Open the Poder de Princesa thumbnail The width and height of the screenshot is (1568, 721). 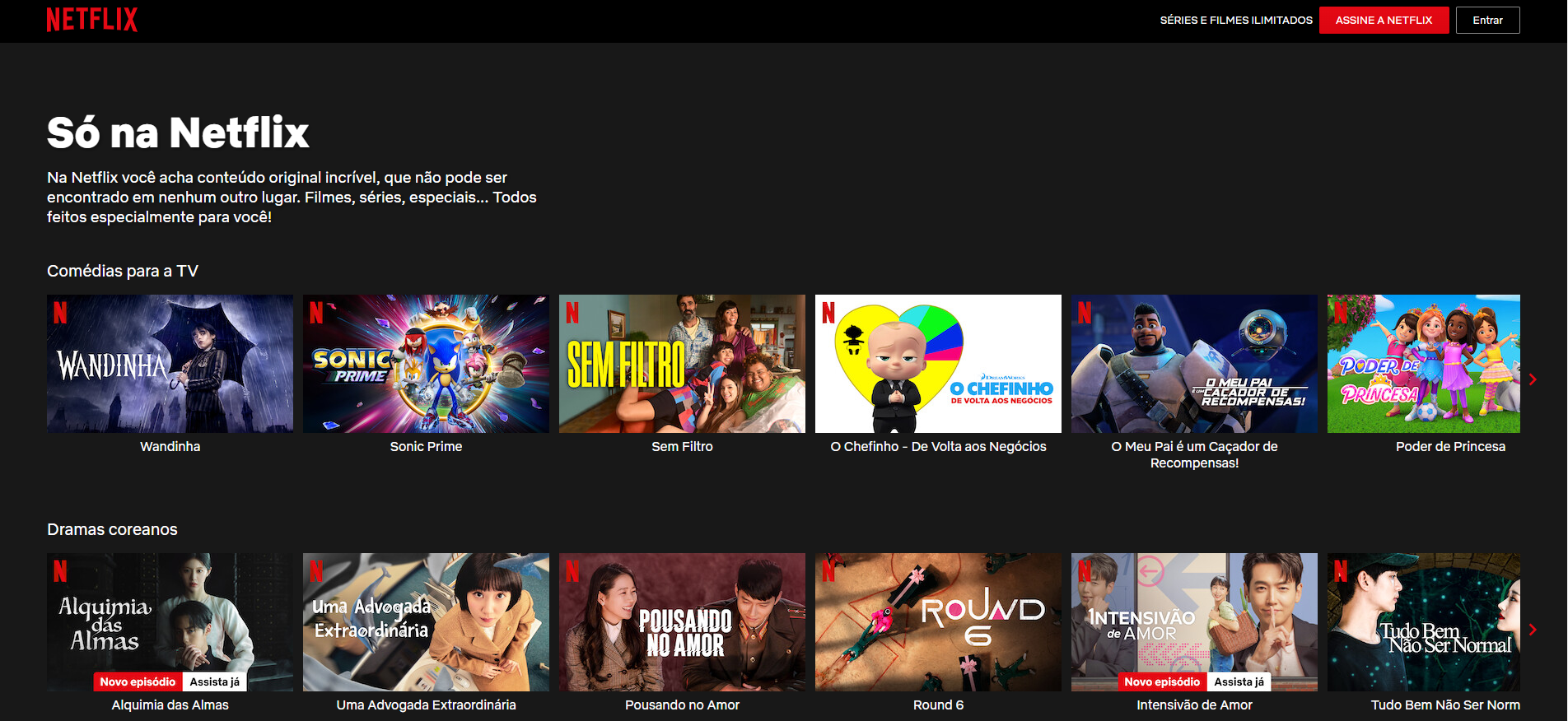[x=1424, y=364]
